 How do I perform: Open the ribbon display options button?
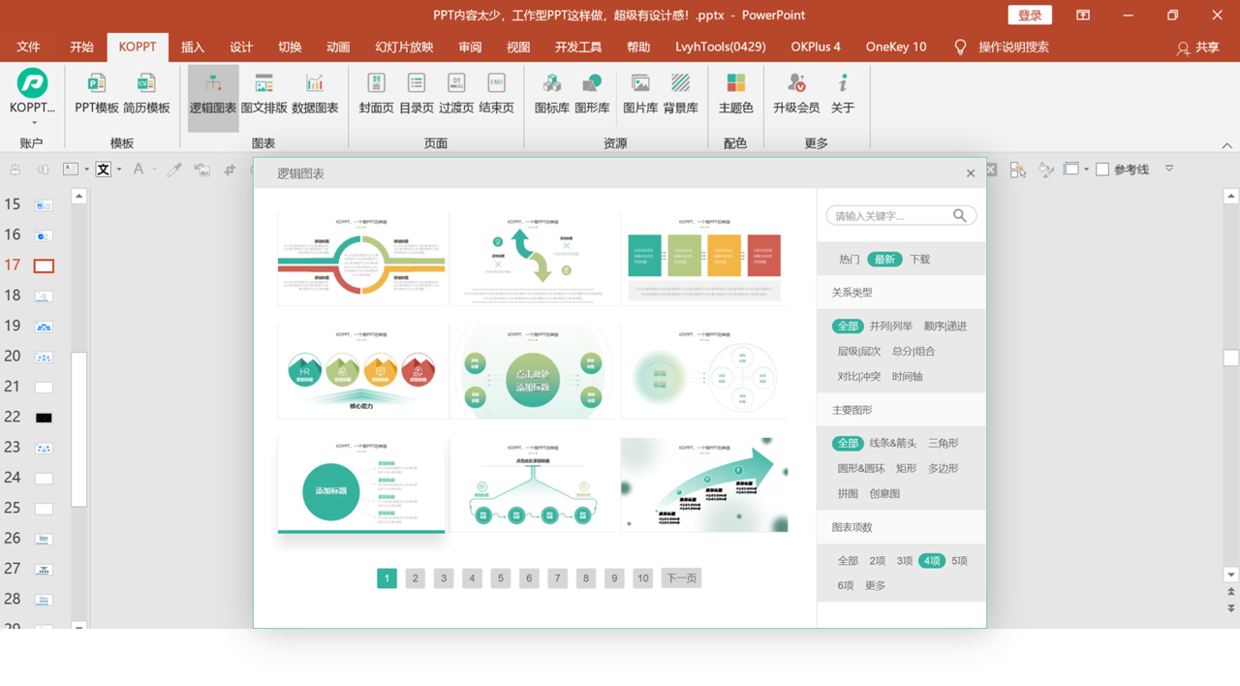1083,15
